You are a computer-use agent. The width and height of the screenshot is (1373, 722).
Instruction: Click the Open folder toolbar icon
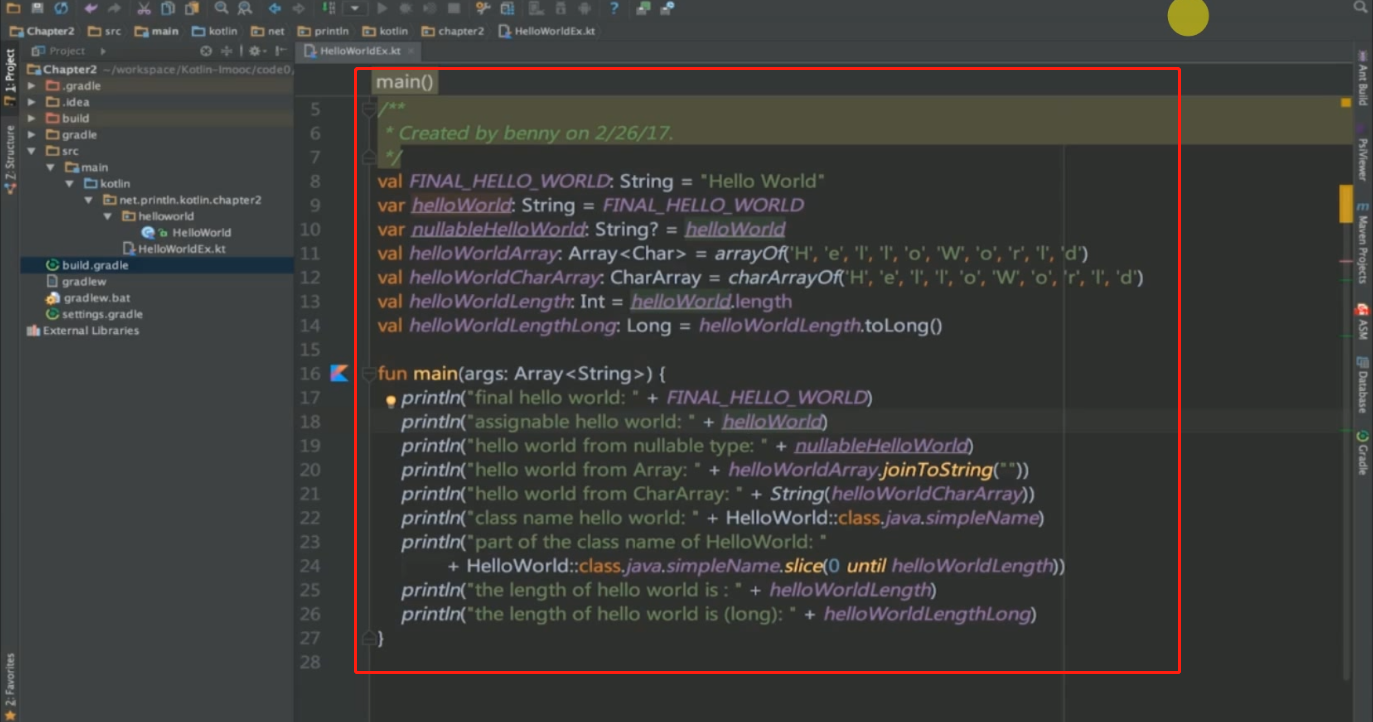12,8
